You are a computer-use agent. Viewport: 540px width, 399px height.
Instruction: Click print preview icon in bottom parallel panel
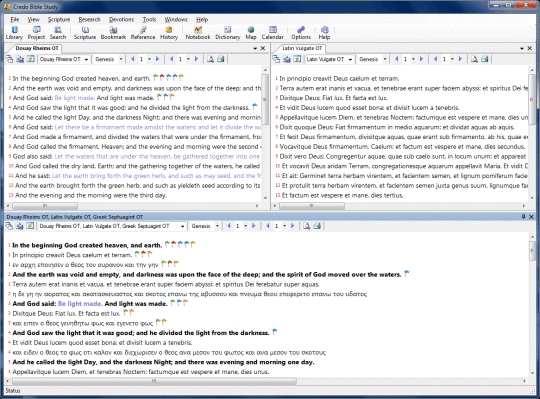[x=307, y=226]
